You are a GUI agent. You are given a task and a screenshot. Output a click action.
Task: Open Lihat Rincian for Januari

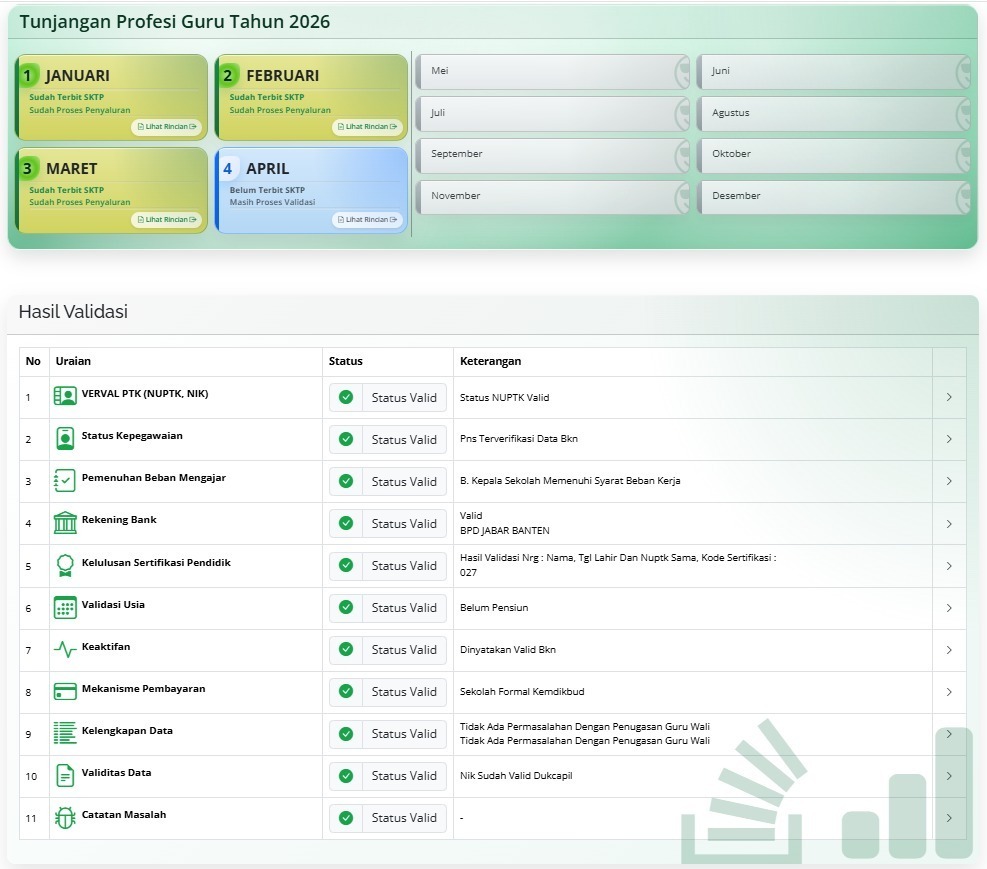click(166, 127)
